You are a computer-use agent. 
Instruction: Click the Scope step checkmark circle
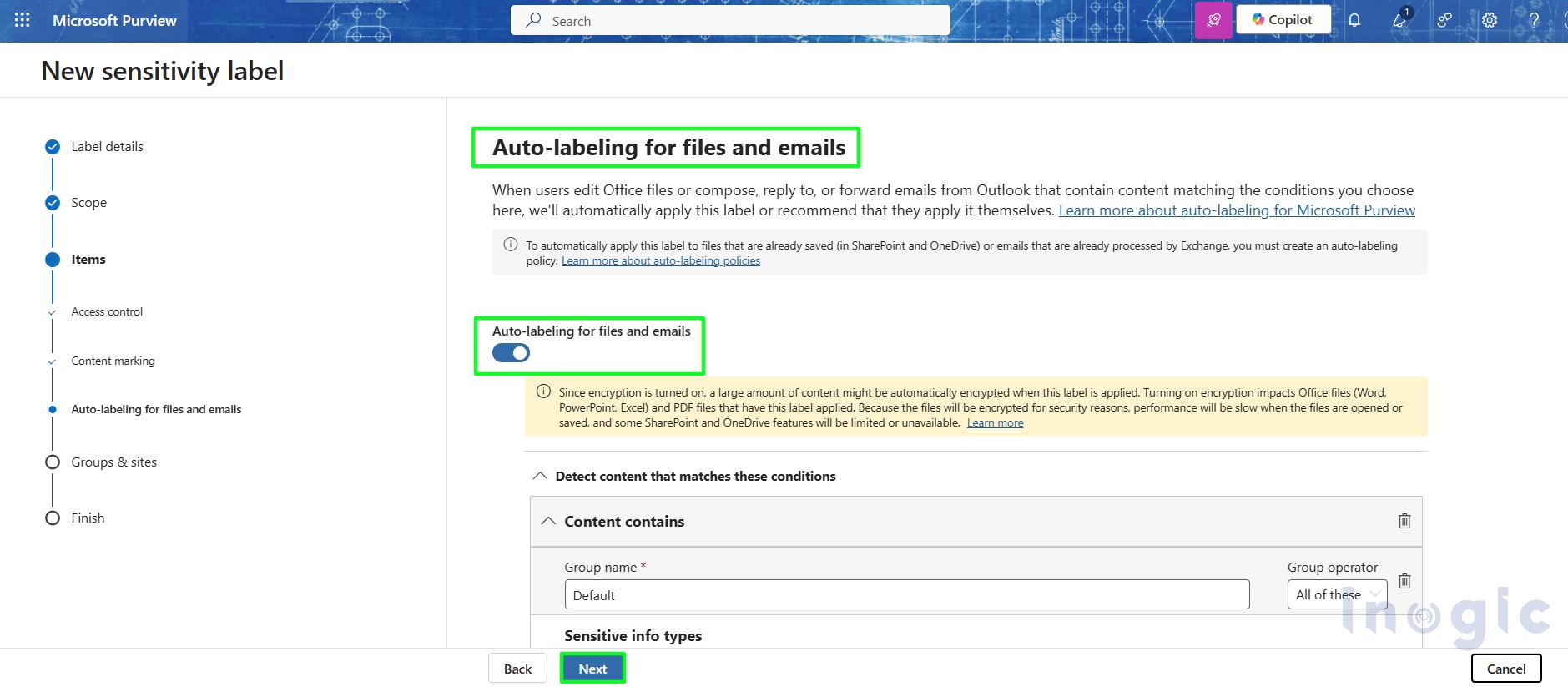(x=53, y=203)
